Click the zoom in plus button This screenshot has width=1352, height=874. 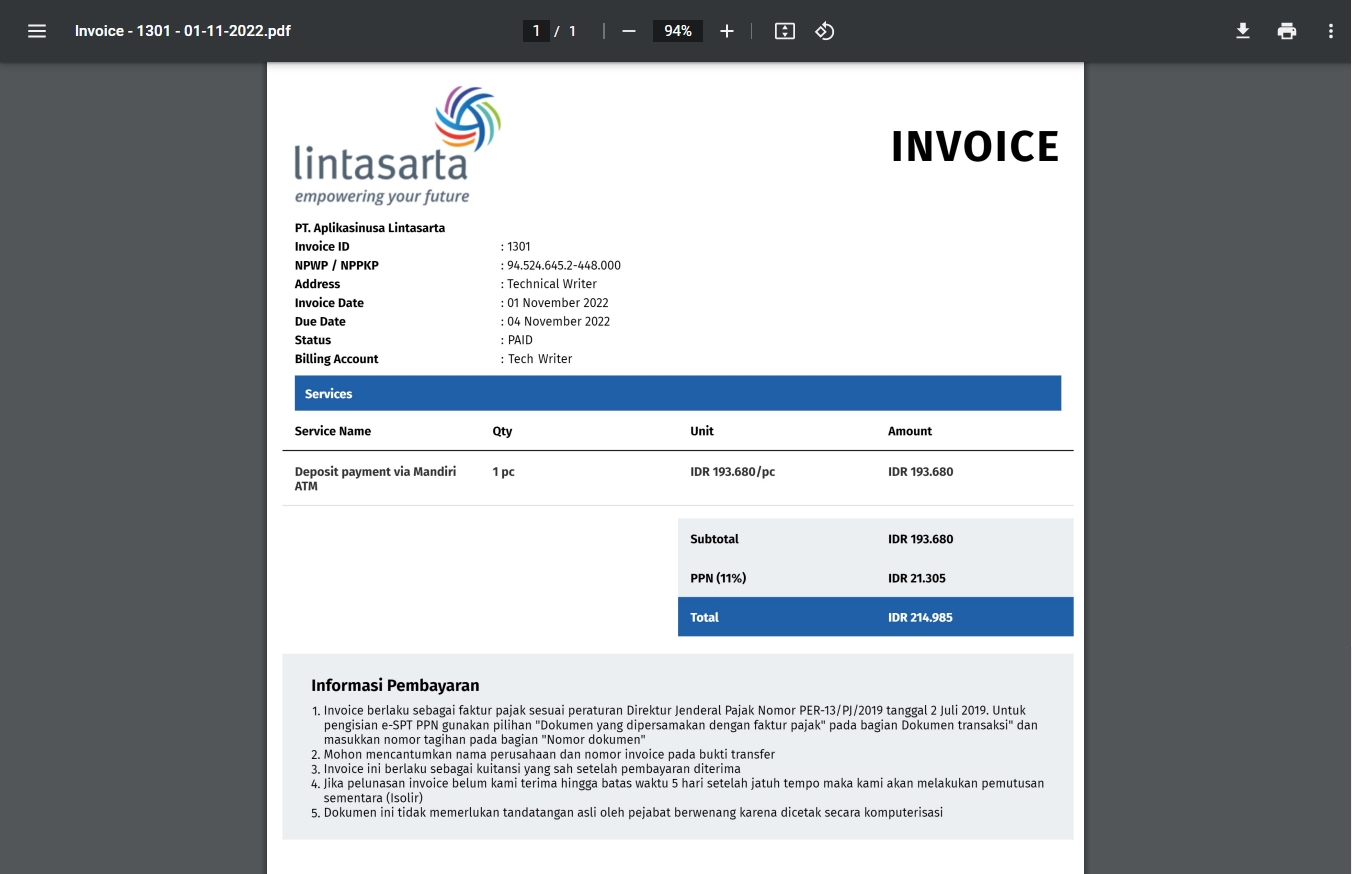point(727,31)
